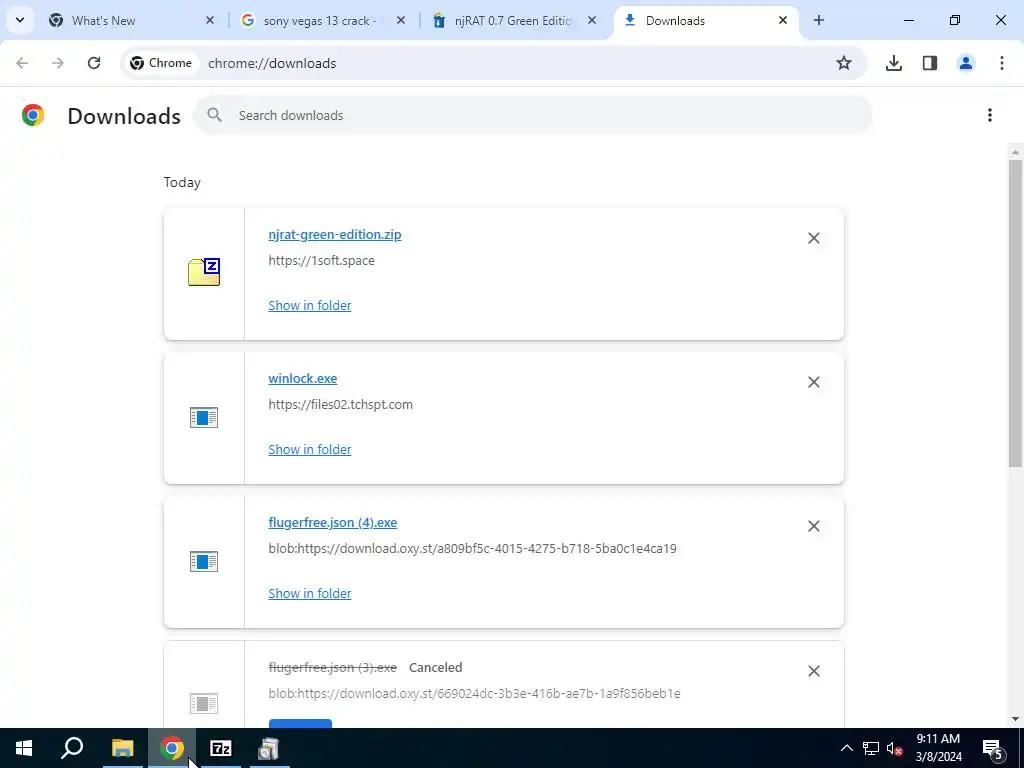Click the https://files02.tchspt.com source URL
The height and width of the screenshot is (768, 1024).
340,405
